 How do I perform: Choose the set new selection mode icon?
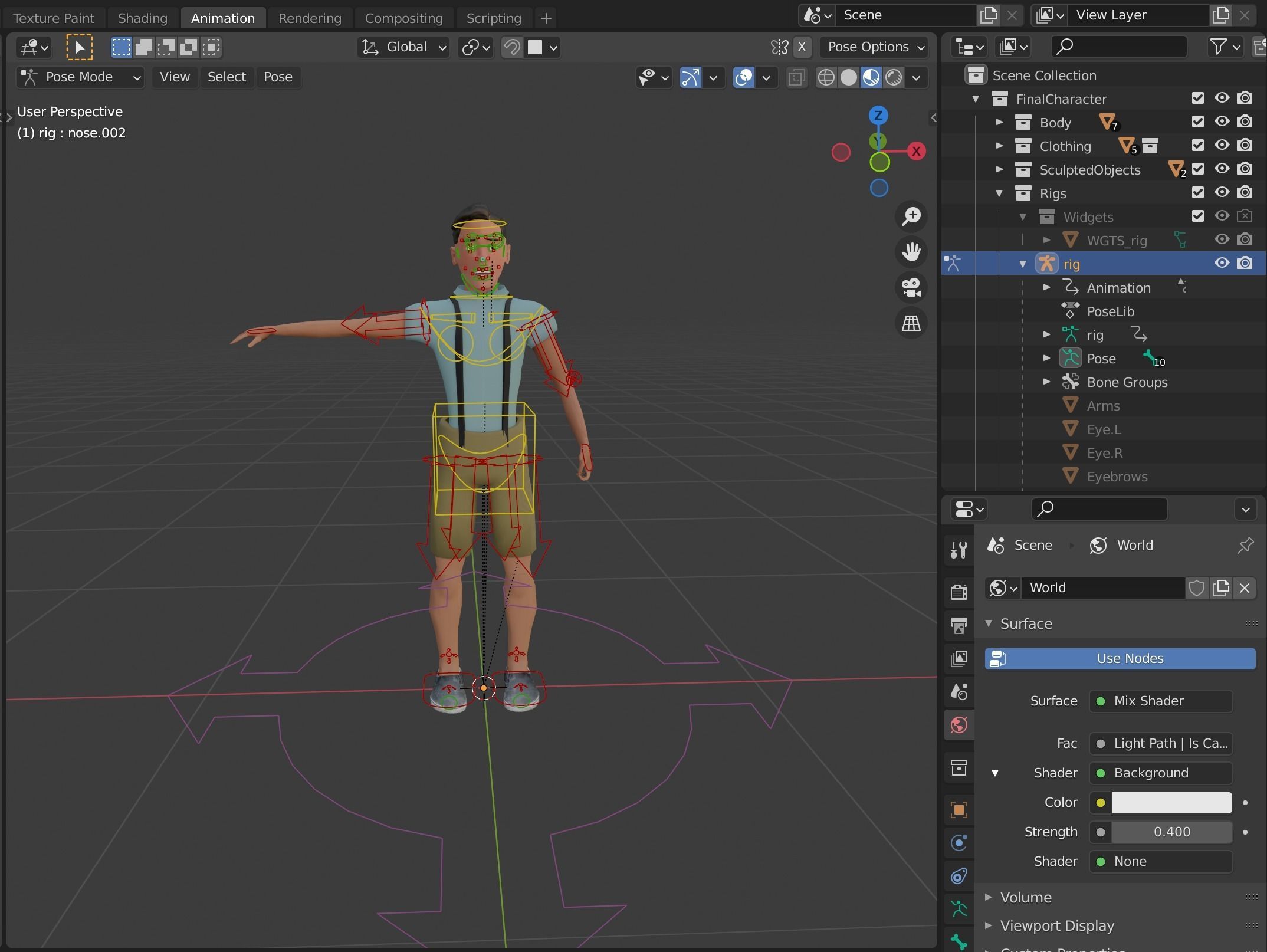click(x=122, y=47)
